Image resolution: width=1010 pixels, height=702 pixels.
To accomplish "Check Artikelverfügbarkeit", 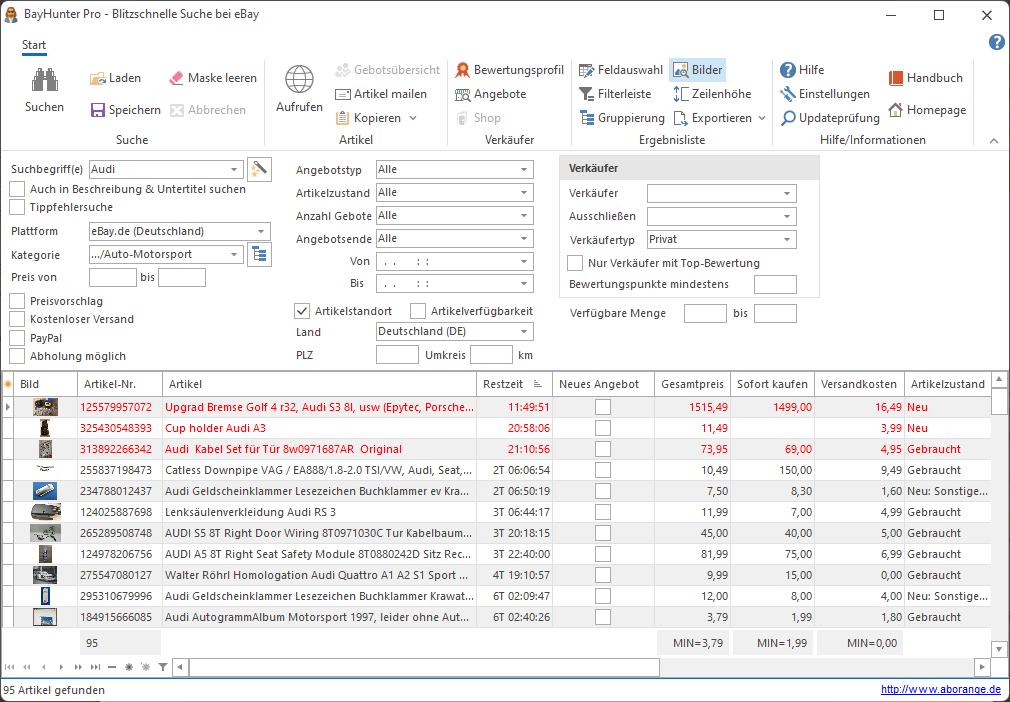I will (418, 311).
